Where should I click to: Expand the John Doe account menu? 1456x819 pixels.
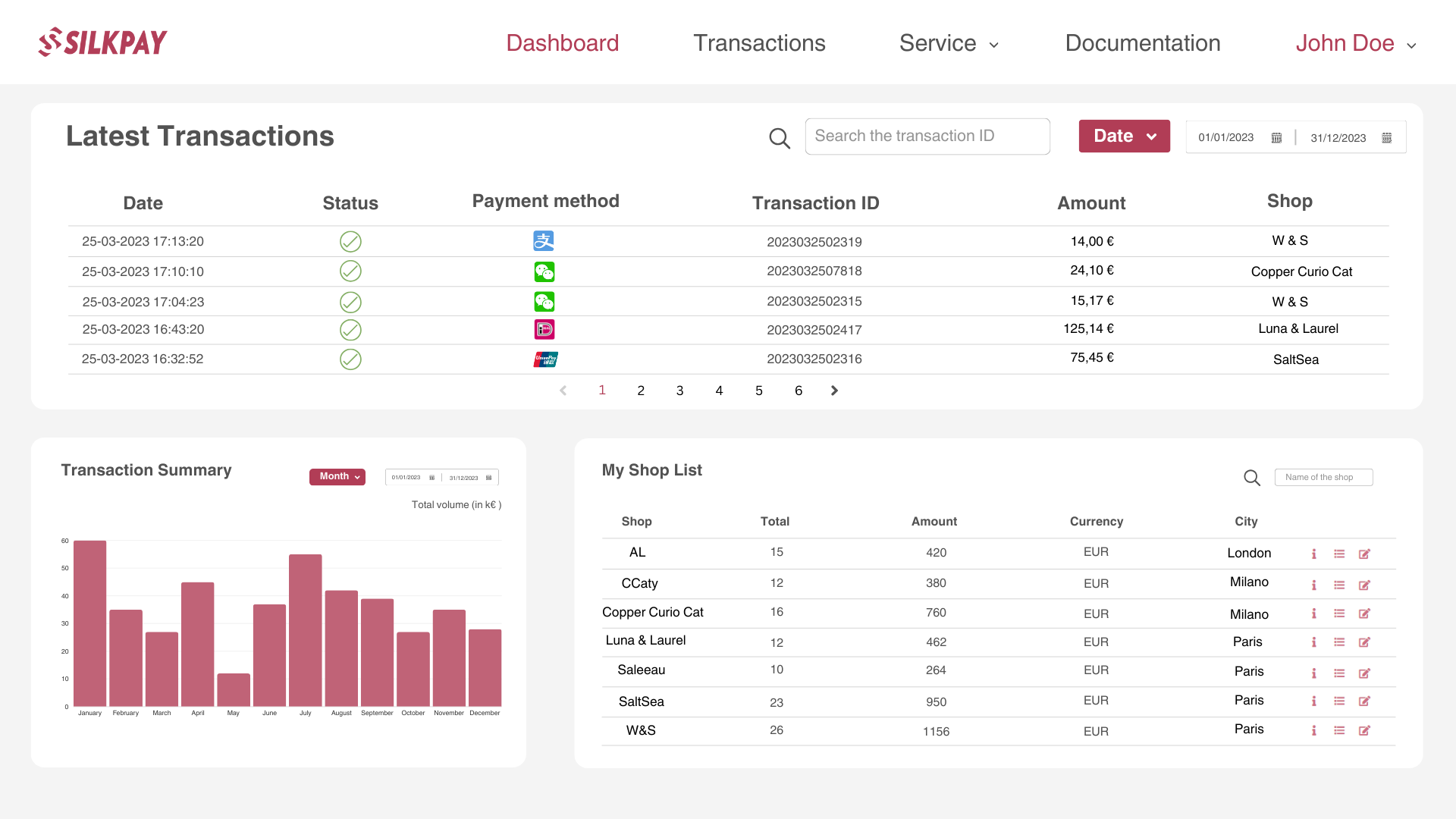pos(1355,44)
